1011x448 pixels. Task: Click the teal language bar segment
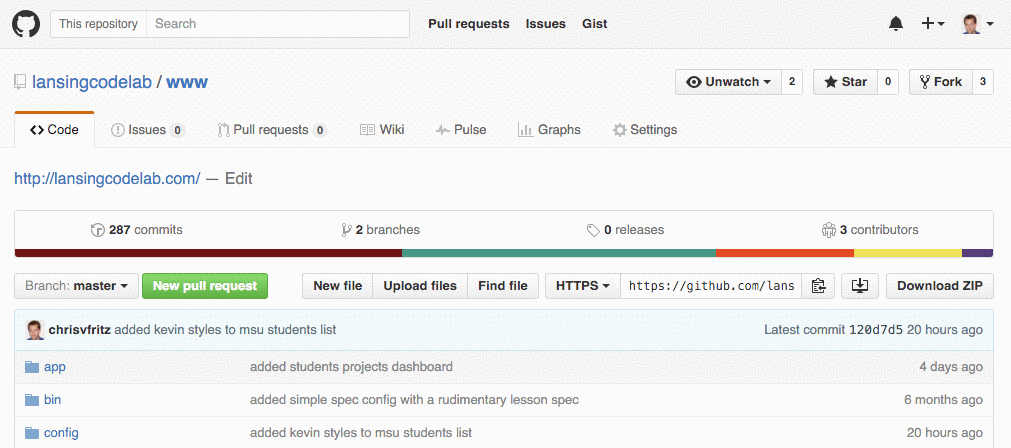click(559, 253)
